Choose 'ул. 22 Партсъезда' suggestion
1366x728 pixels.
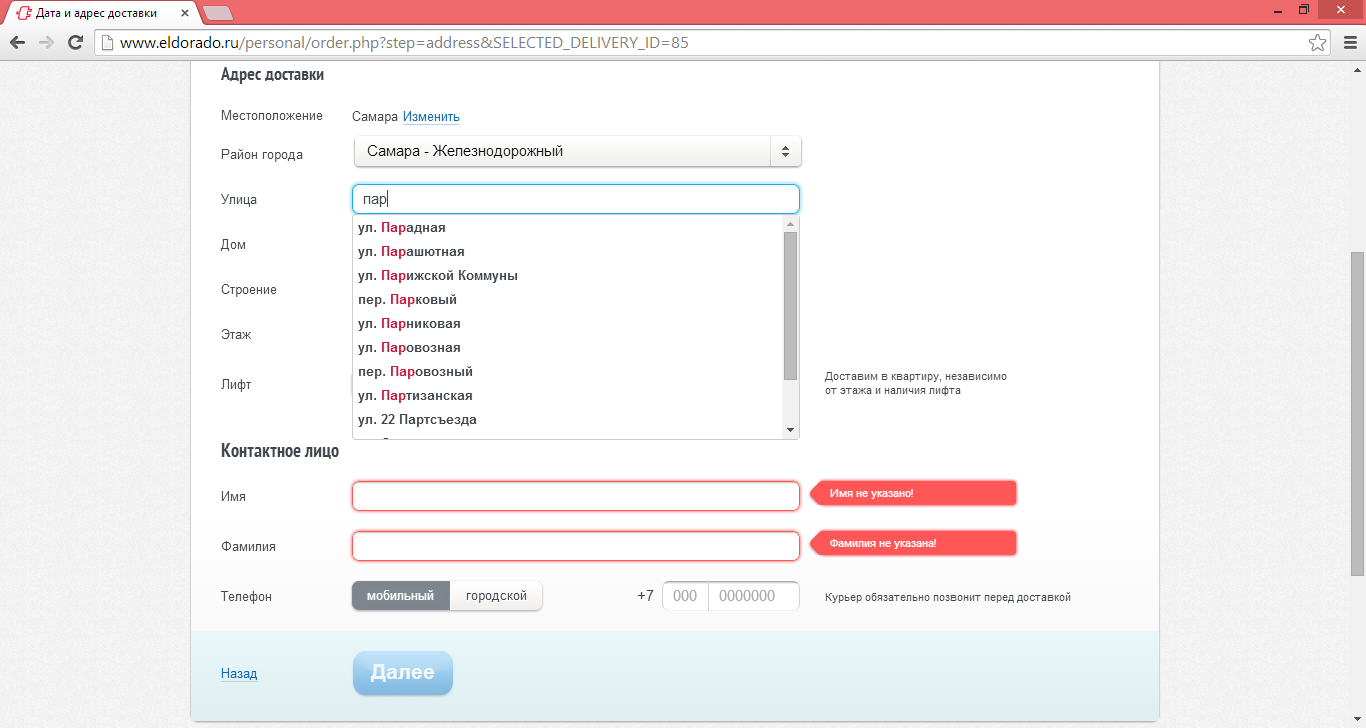567,420
